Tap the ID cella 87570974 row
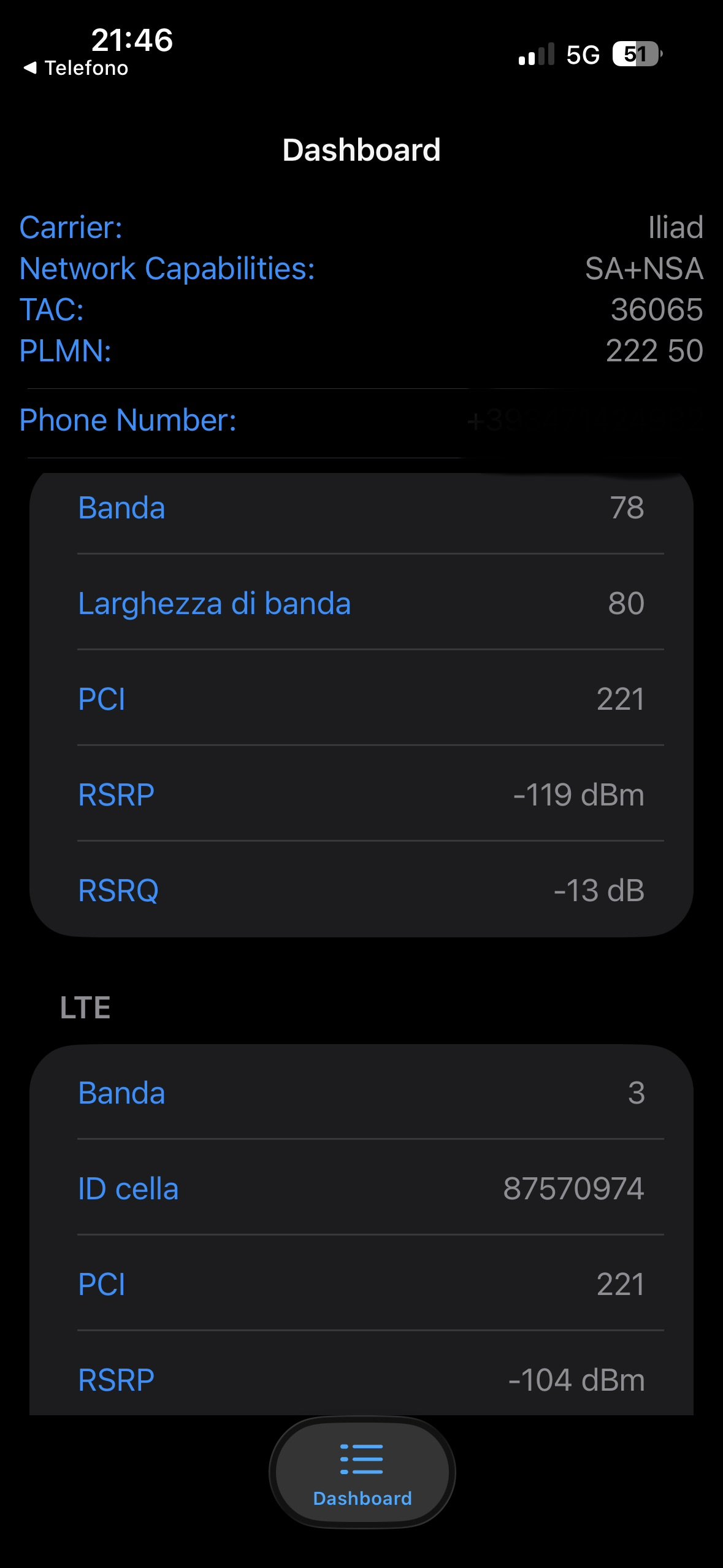The height and width of the screenshot is (1568, 723). 361,1189
